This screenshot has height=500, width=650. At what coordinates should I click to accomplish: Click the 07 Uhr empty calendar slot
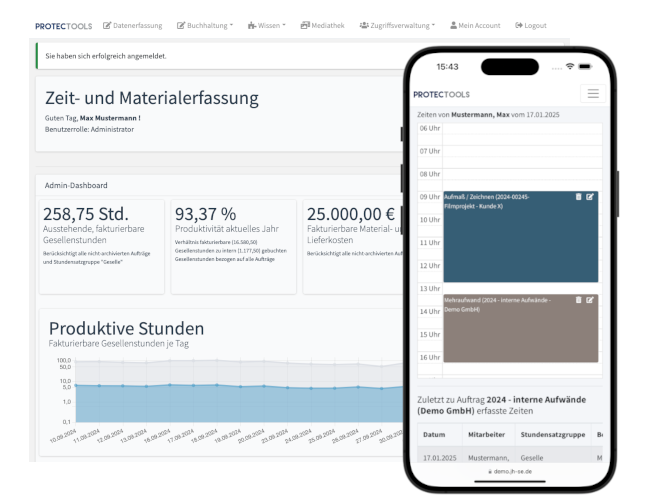tap(520, 151)
